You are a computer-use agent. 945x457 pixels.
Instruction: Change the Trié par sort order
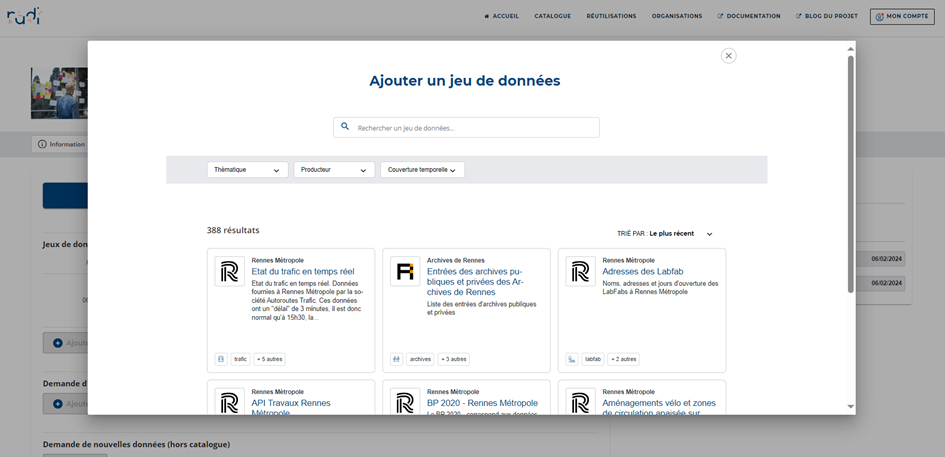665,234
